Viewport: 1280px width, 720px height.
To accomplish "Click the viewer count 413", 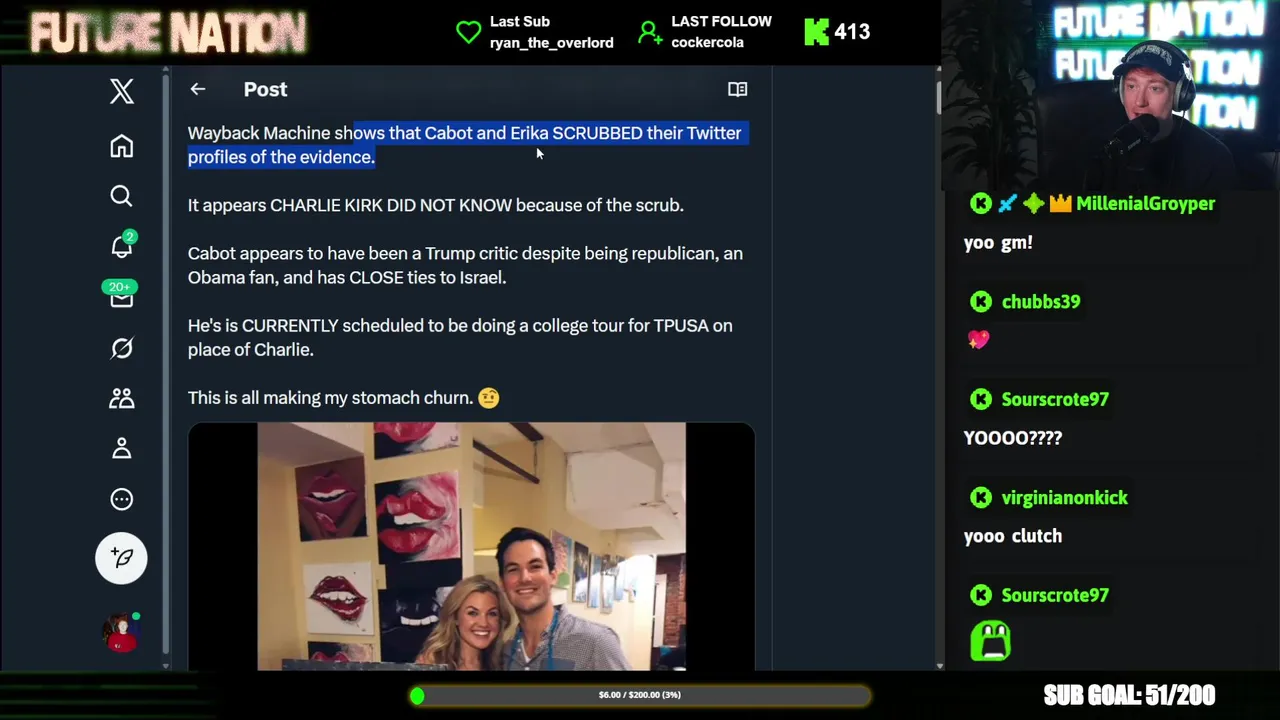I will click(x=852, y=32).
